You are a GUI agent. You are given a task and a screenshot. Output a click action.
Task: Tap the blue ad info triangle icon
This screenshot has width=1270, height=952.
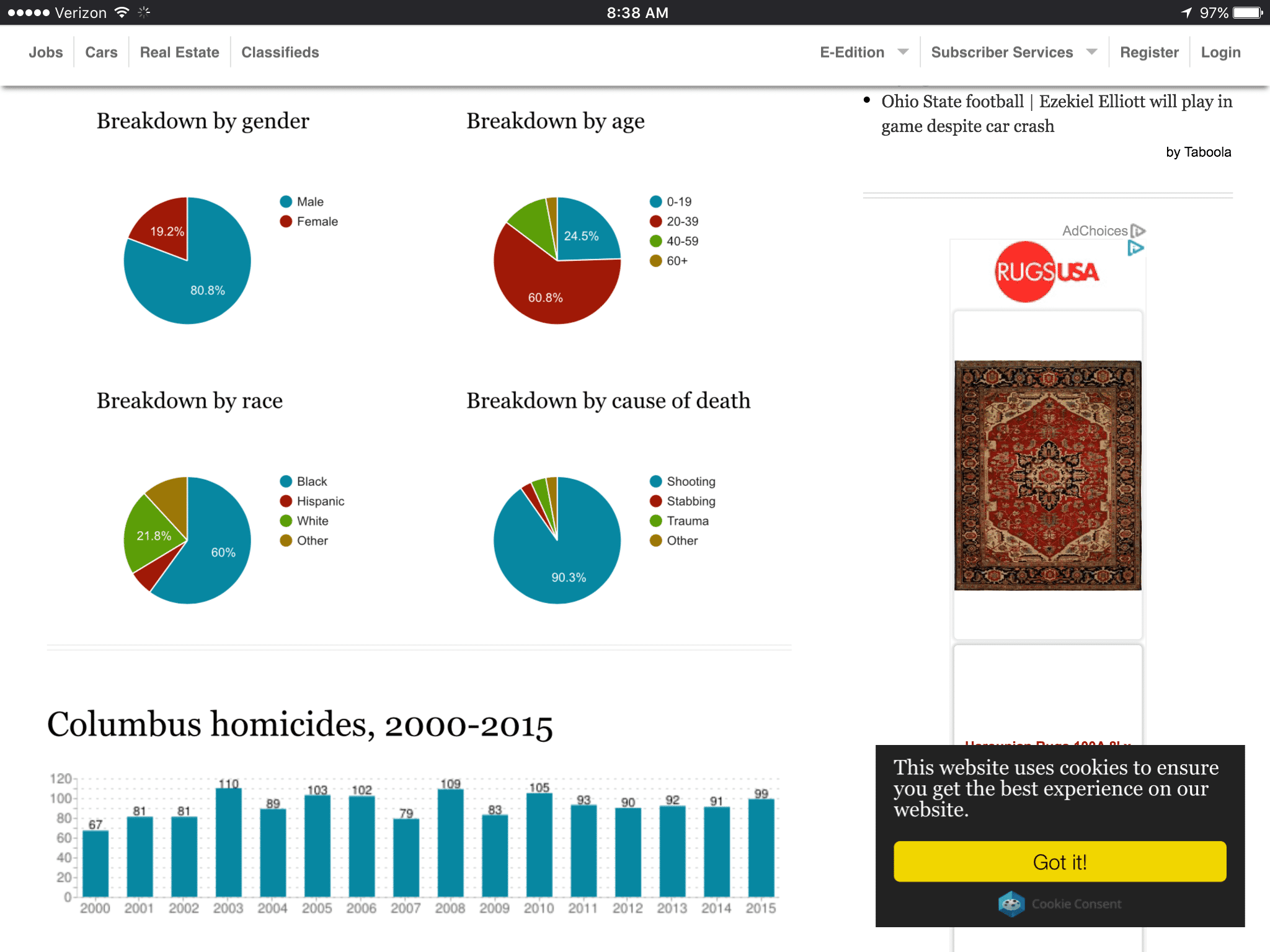[x=1135, y=249]
